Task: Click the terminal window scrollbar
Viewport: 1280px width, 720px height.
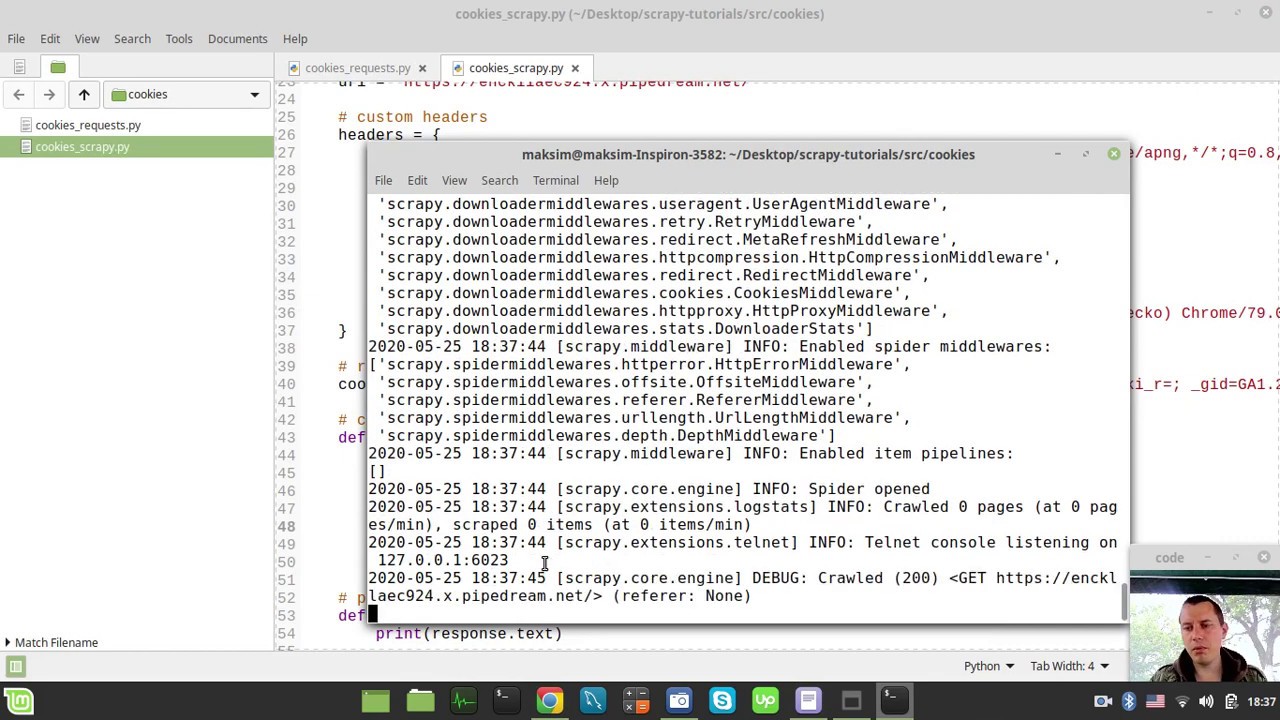Action: [1124, 600]
